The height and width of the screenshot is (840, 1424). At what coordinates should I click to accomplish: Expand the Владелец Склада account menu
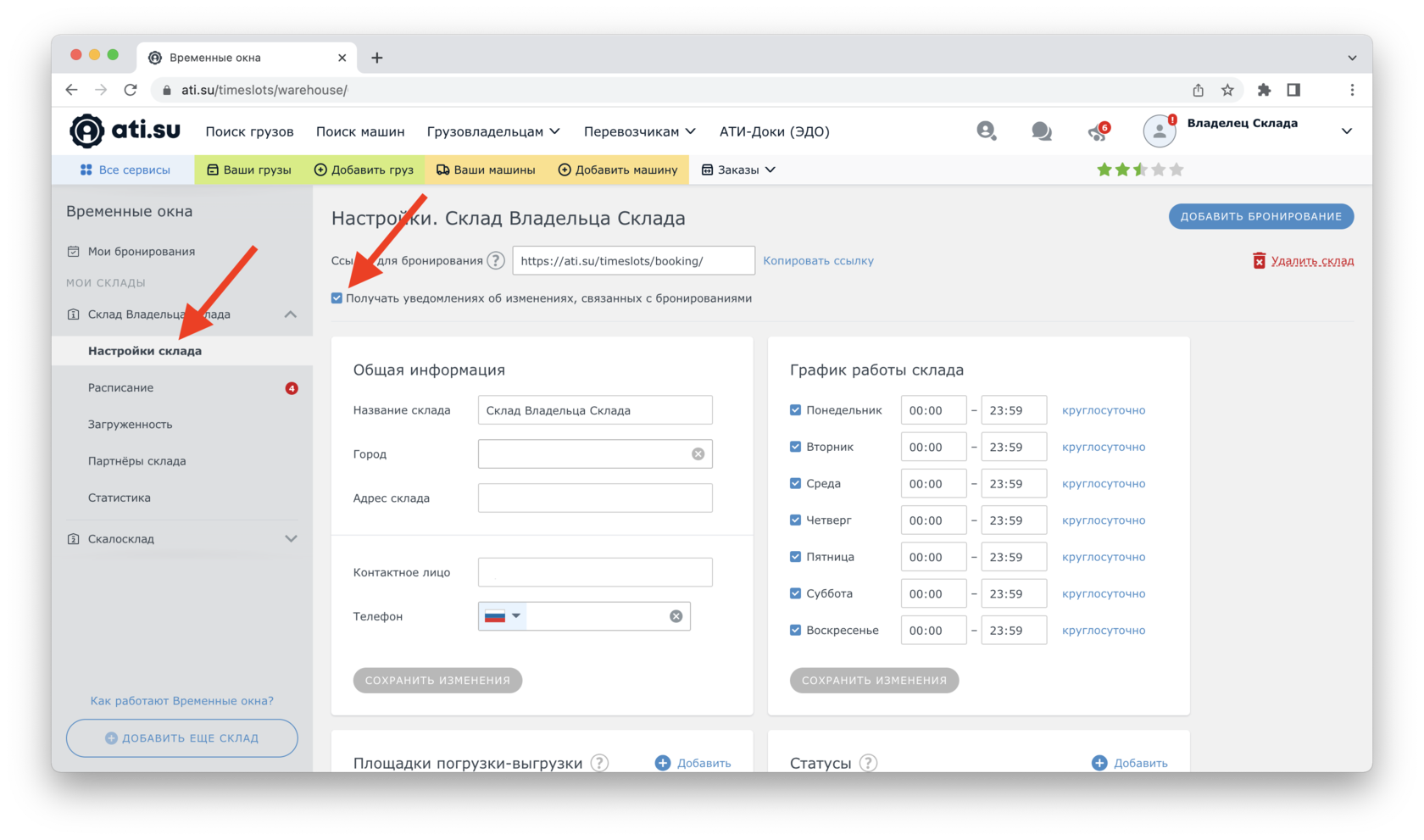(x=1347, y=131)
